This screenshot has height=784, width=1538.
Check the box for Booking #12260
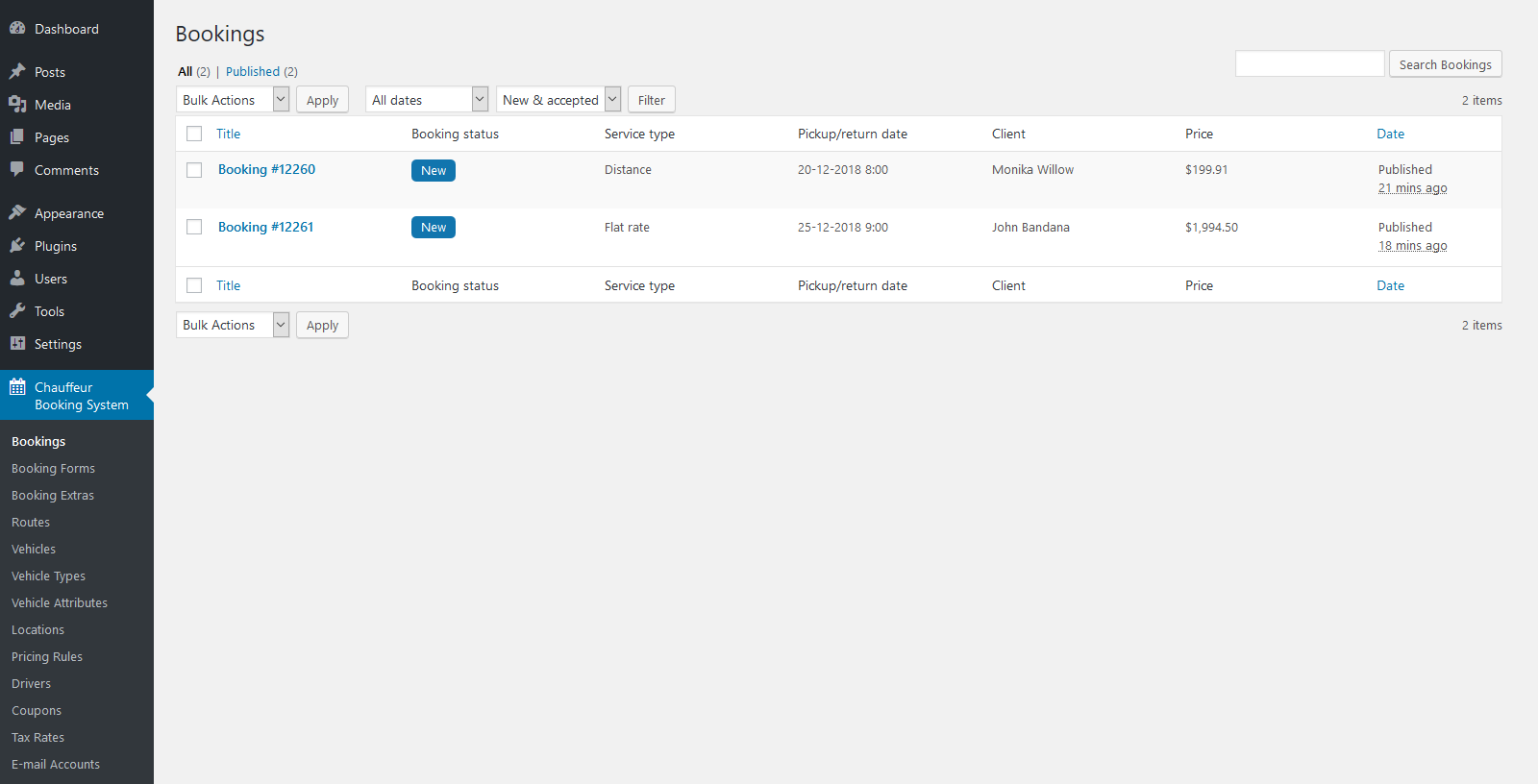pyautogui.click(x=194, y=170)
